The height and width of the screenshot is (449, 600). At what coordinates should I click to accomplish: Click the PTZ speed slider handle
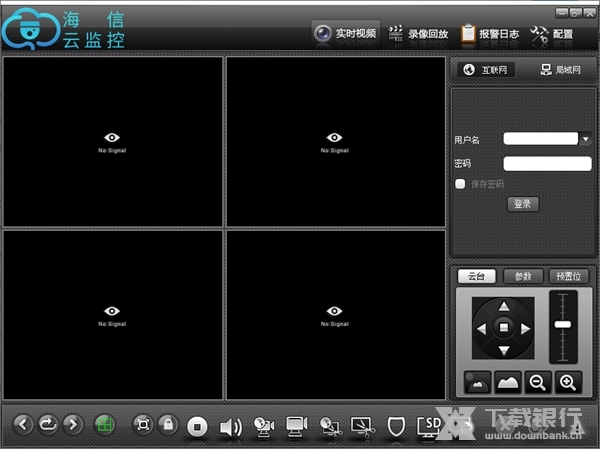[x=563, y=326]
